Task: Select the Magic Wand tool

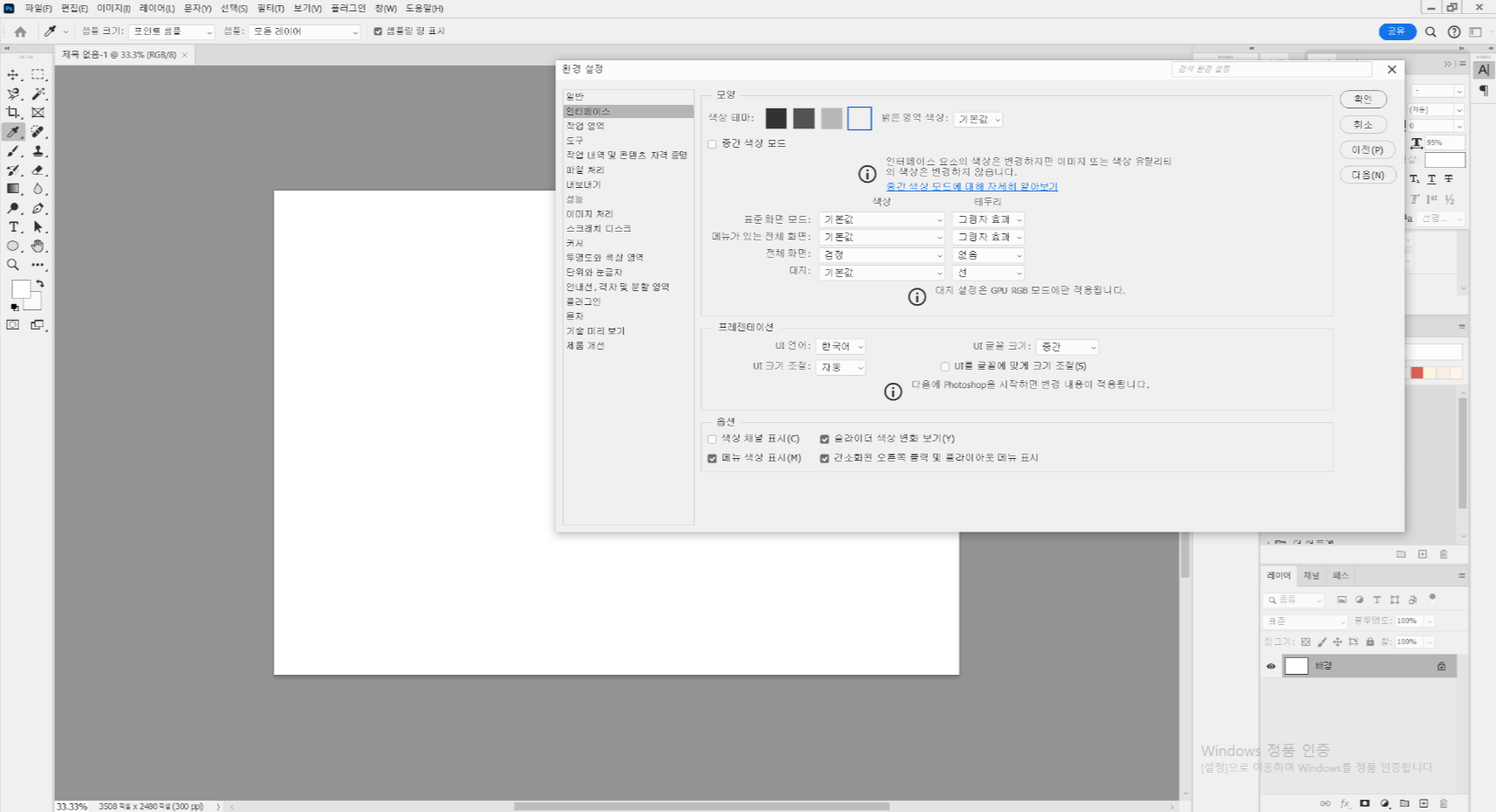Action: tap(38, 94)
